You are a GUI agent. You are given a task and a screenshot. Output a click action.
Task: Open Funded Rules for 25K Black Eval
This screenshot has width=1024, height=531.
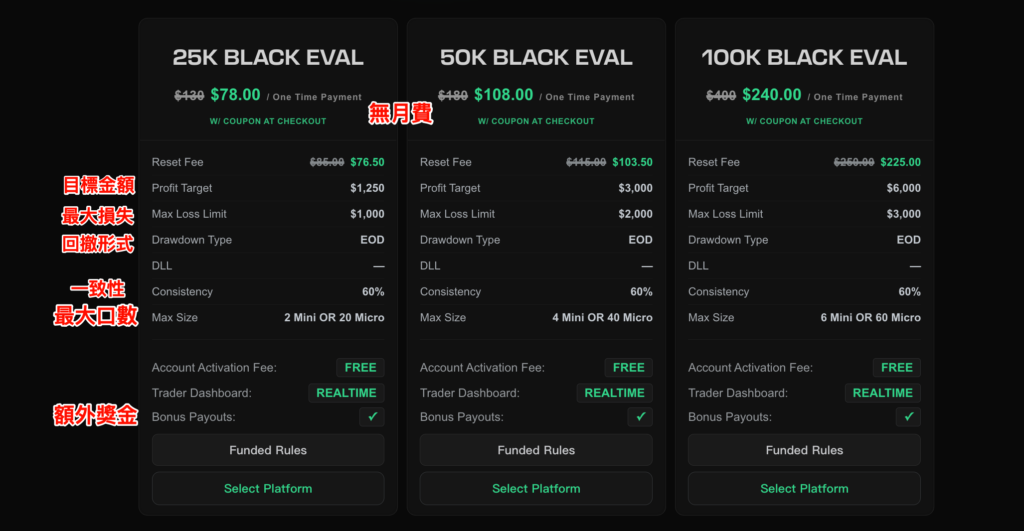coord(268,450)
